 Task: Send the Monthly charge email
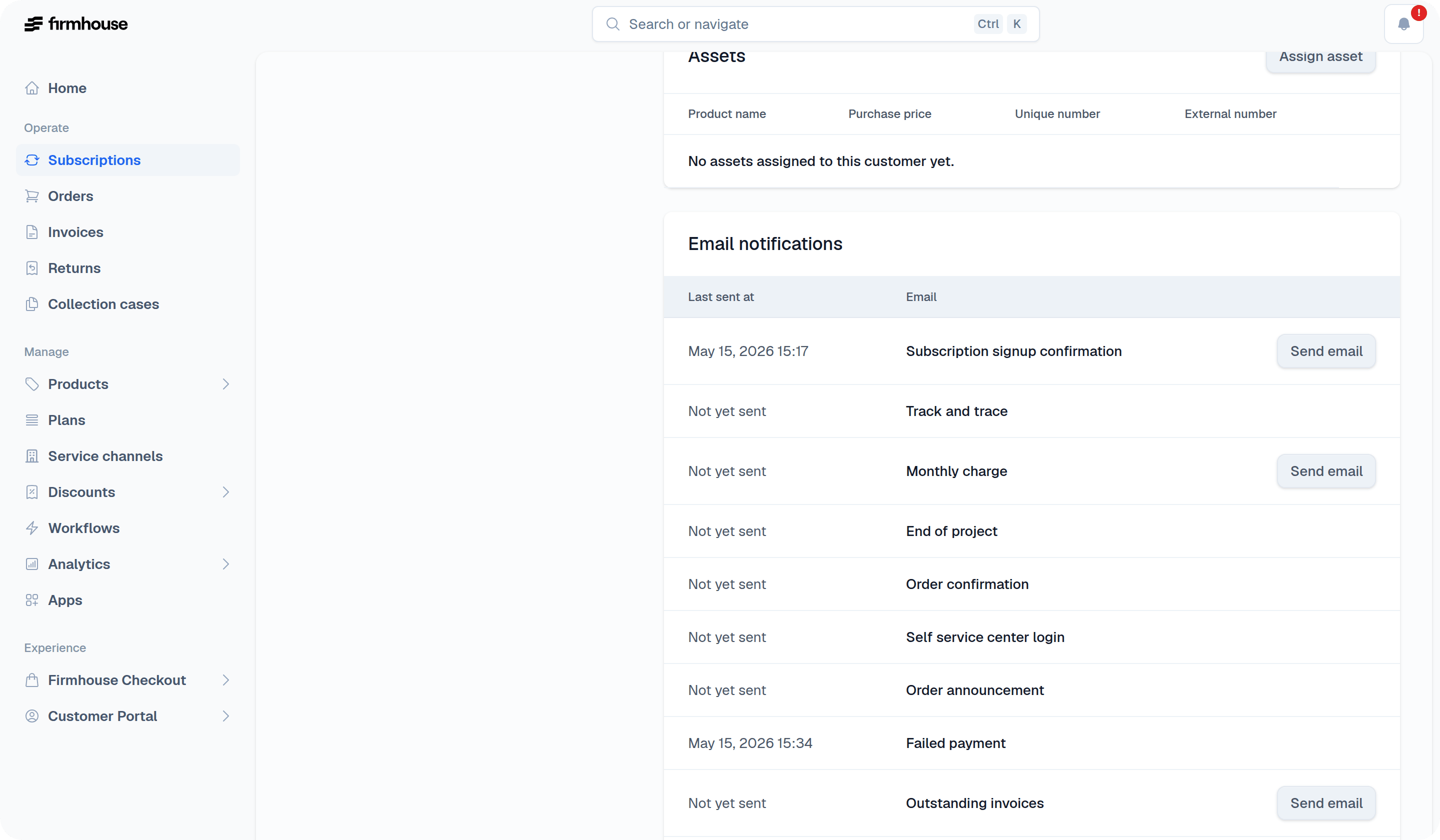pos(1326,471)
